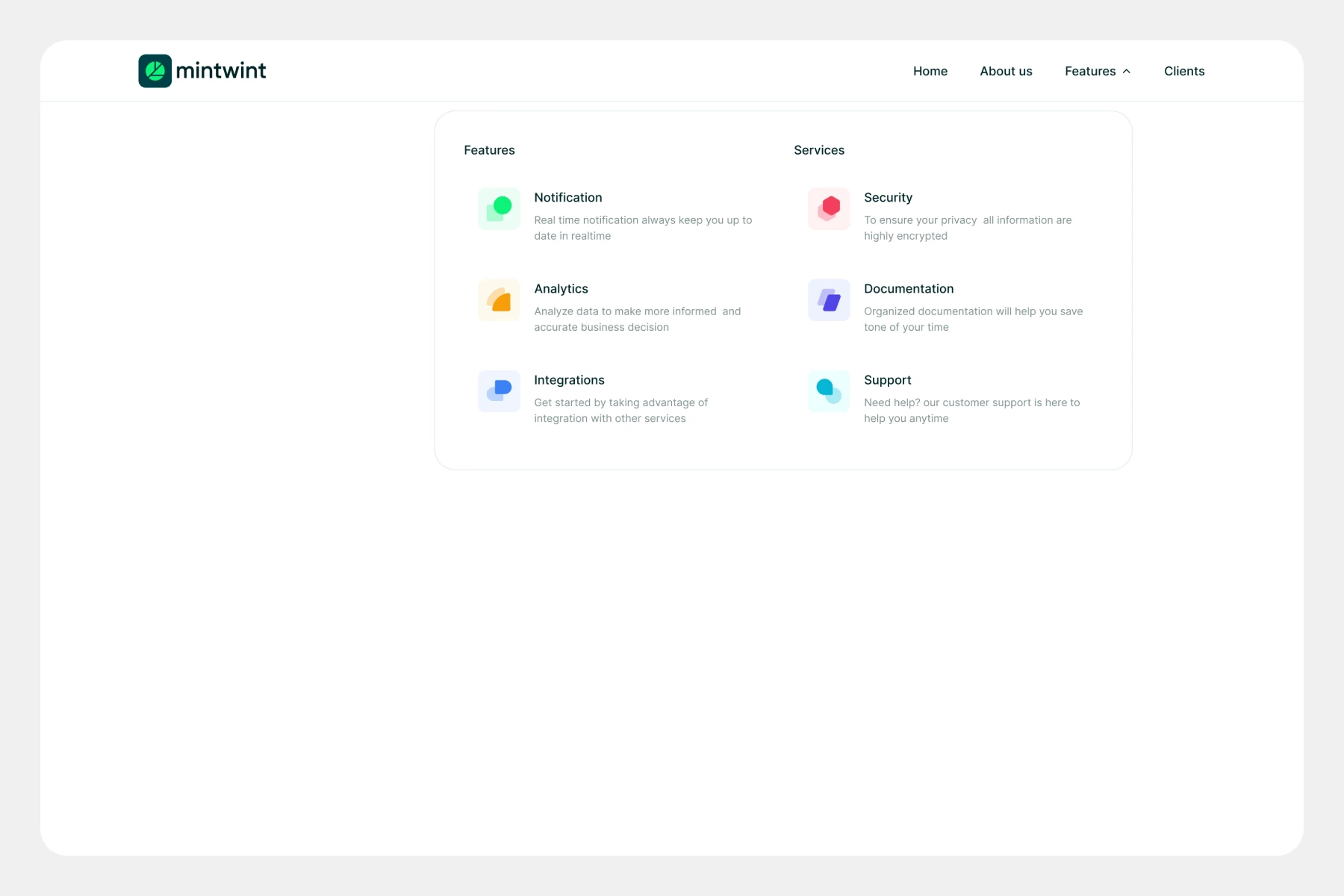Navigate to the Clients page
Screen dimensions: 1344x896
1183,71
